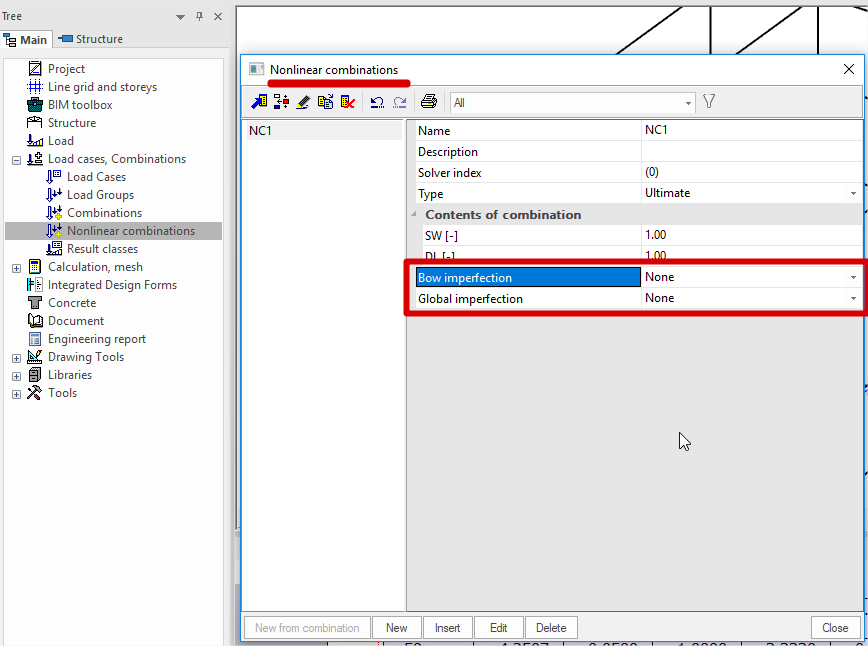Viewport: 868px width, 646px height.
Task: Expand the Drawing Tools node
Action: 17,358
